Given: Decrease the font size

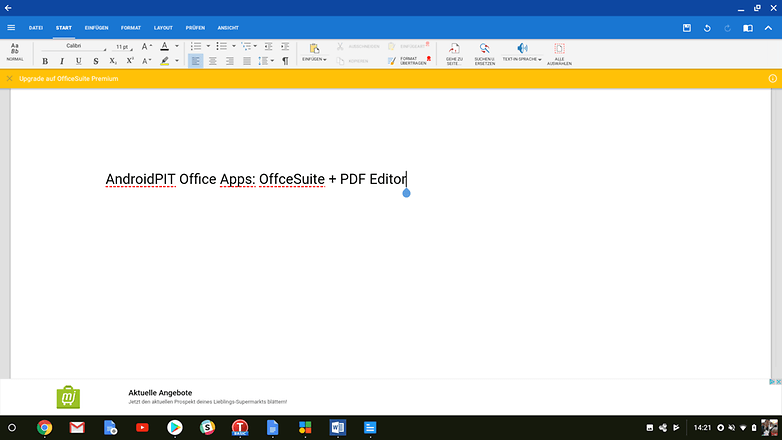Looking at the screenshot, I should [147, 61].
